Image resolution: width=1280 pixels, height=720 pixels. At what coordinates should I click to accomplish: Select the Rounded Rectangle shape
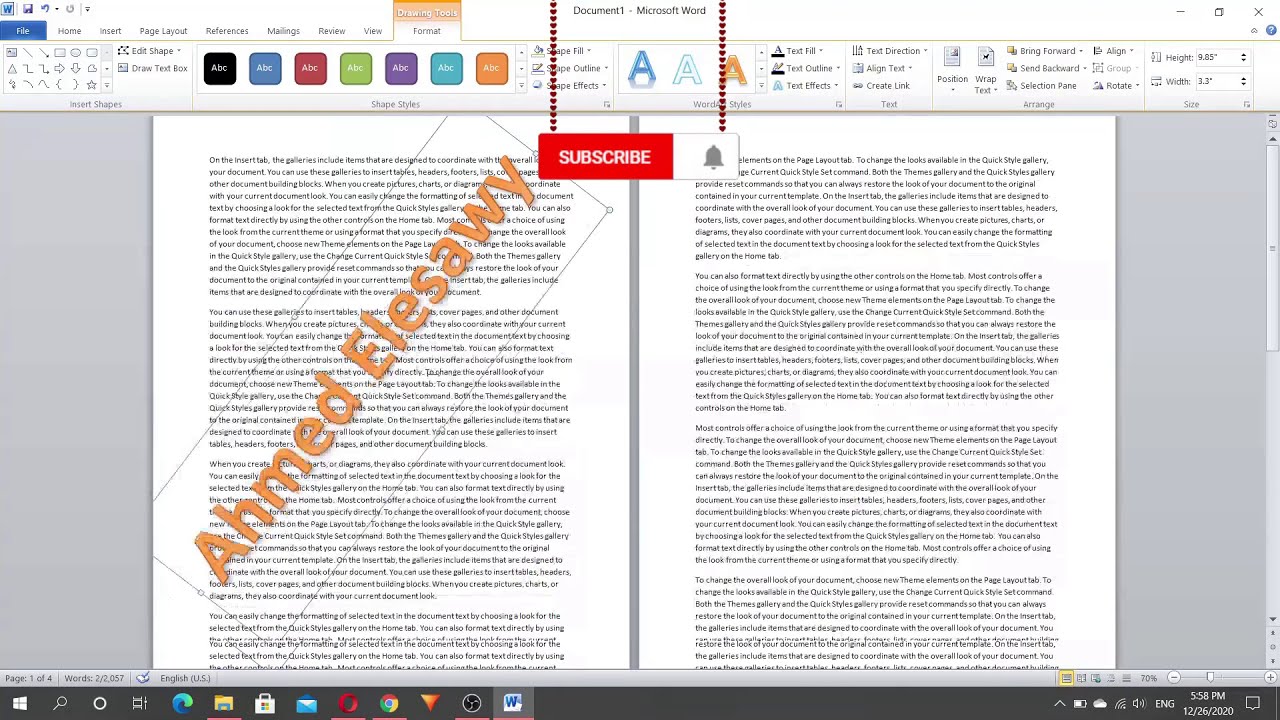tap(92, 52)
